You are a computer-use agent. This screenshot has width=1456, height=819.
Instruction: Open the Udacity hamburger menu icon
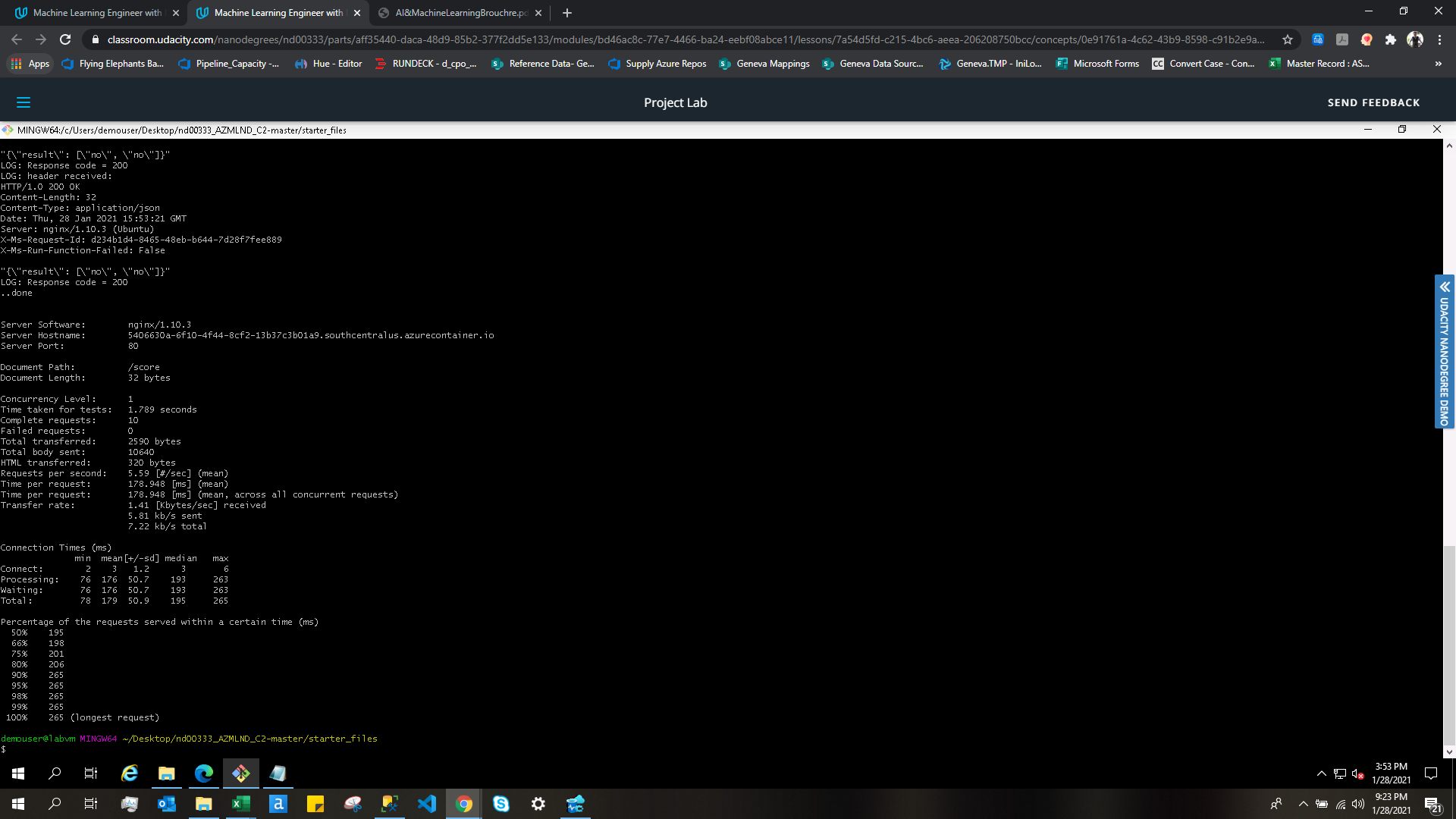[x=24, y=102]
